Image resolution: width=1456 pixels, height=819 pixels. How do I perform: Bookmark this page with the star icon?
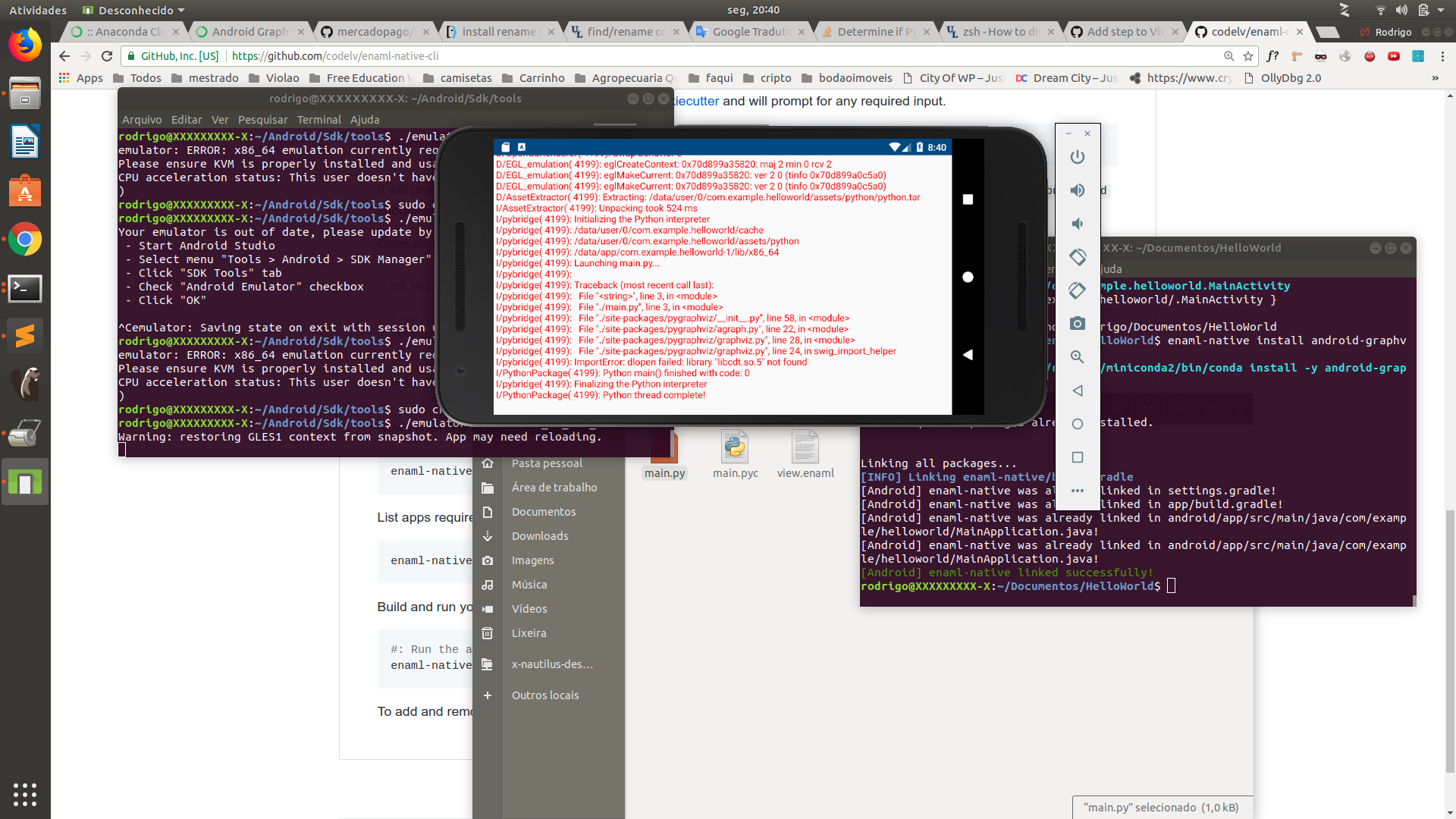[x=1248, y=56]
